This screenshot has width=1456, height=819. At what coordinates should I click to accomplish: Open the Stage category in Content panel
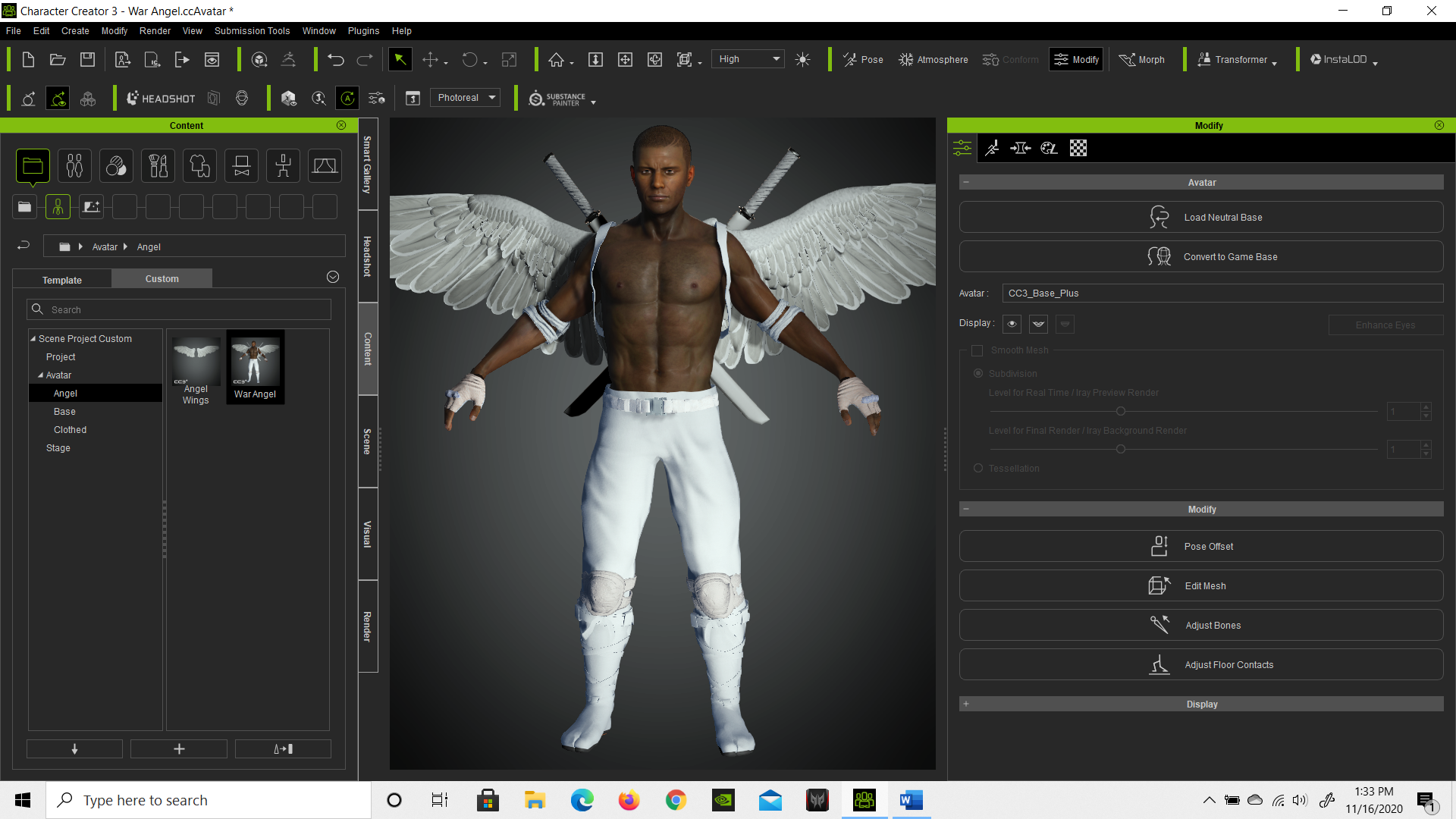point(325,166)
